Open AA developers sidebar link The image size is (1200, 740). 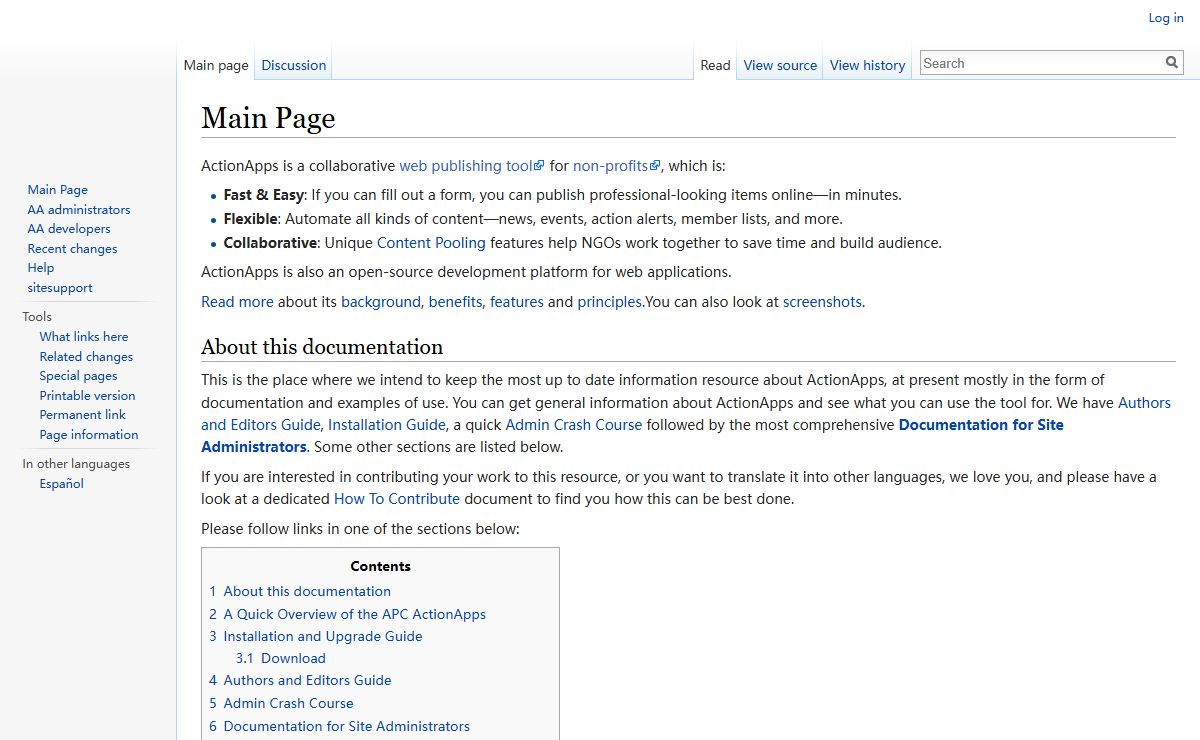pyautogui.click(x=69, y=229)
